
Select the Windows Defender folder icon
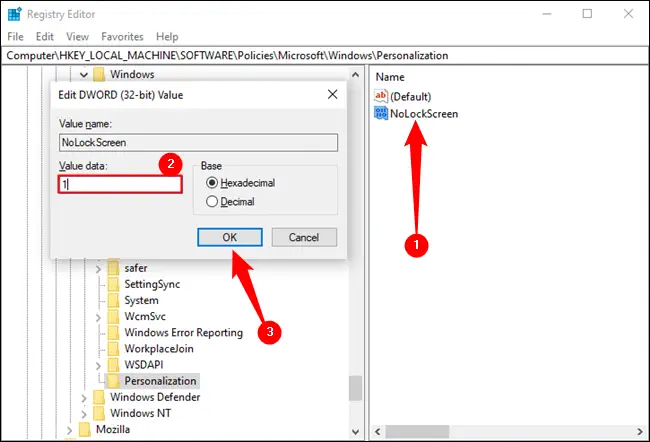99,397
